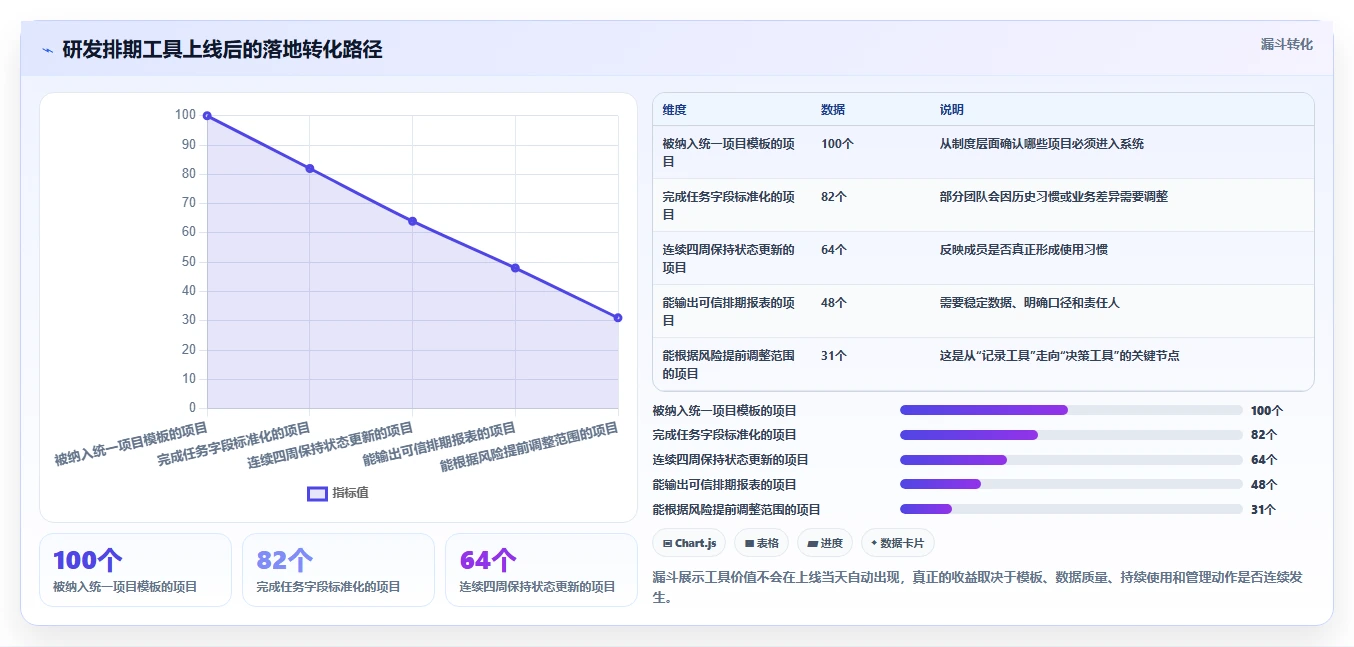
Task: Click the summary paragraph starting 漏斗展示工具价值
Action: [x=977, y=587]
